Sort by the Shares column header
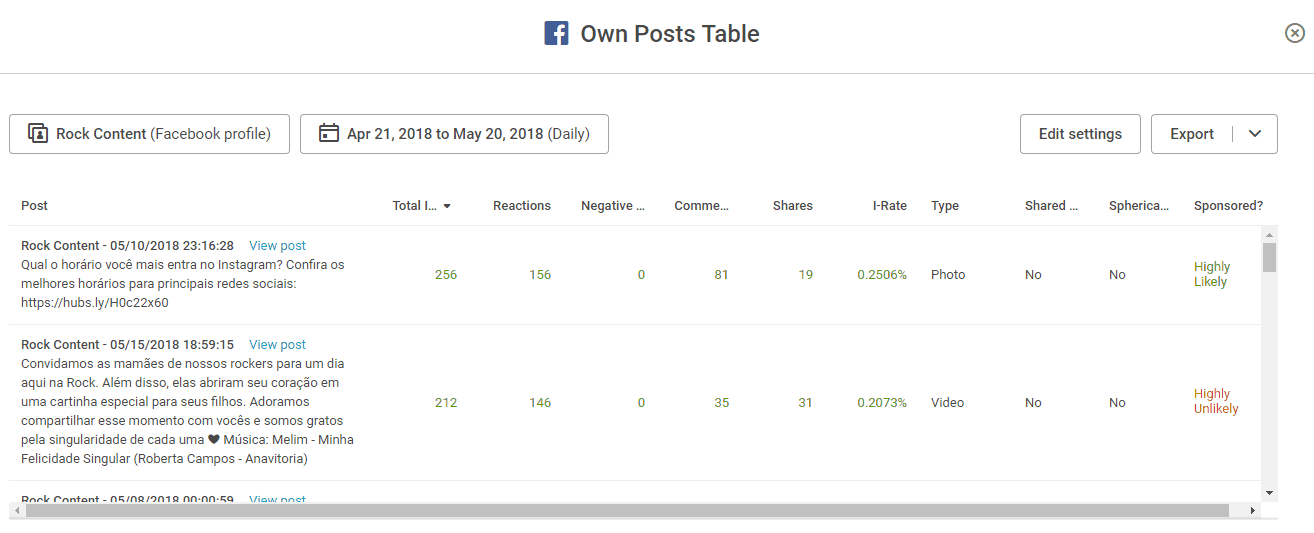The image size is (1314, 533). 793,206
